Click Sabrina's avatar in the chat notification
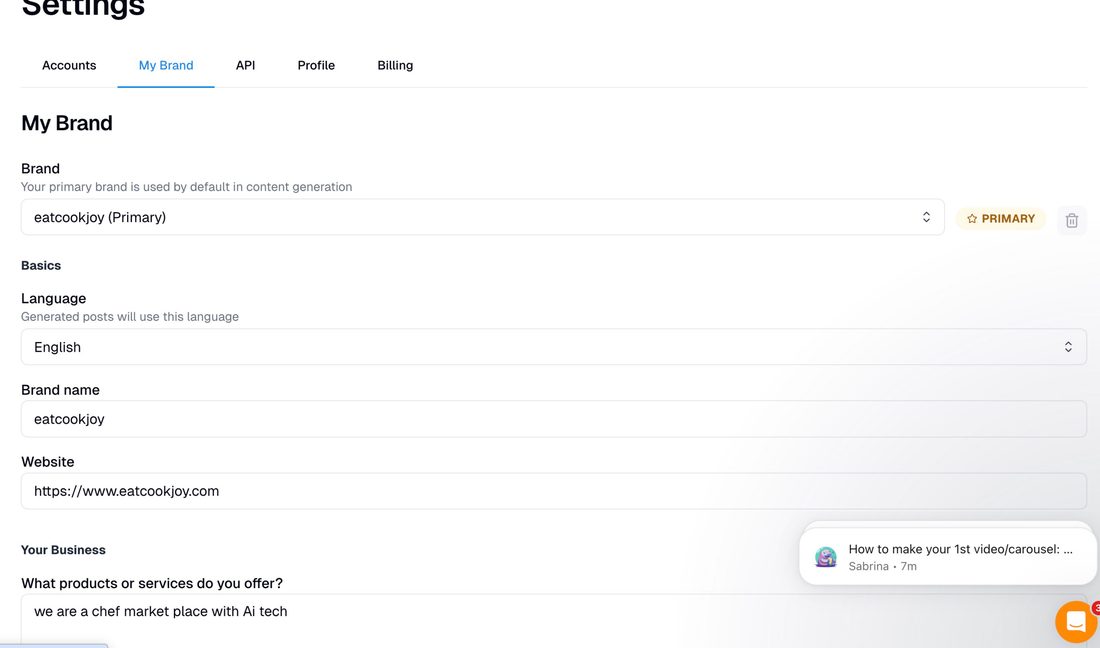Screen dimensions: 1100x648 point(826,557)
